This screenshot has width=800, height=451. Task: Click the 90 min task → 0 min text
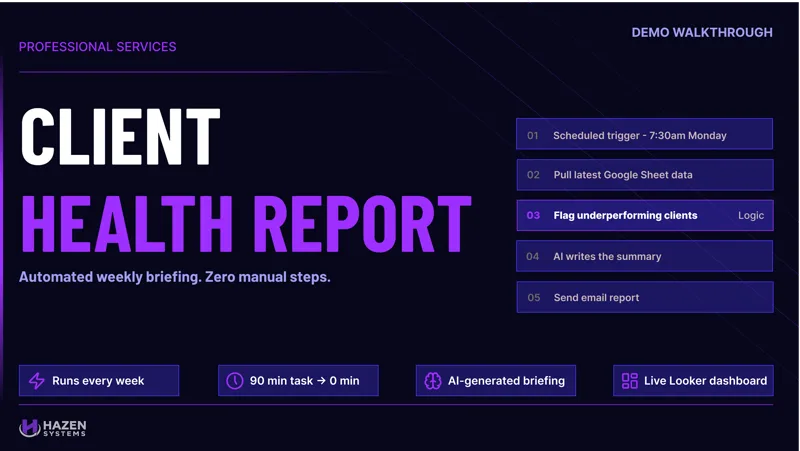305,381
